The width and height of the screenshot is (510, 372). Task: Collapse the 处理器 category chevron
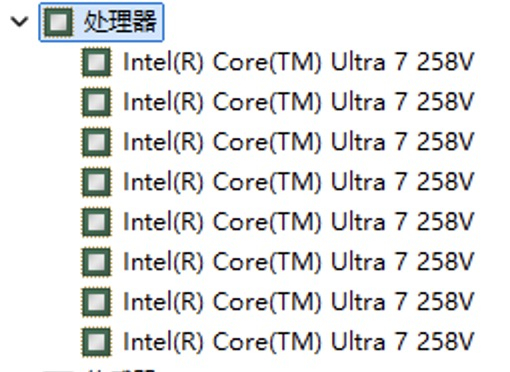pos(19,22)
